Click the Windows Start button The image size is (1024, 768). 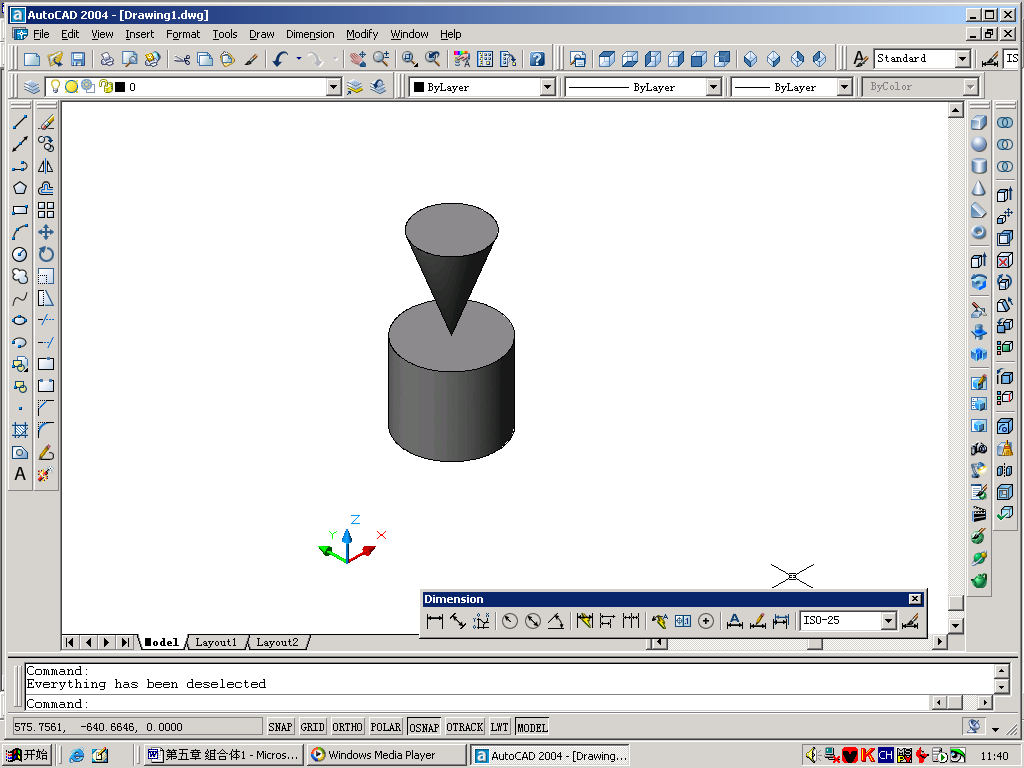pyautogui.click(x=28, y=755)
